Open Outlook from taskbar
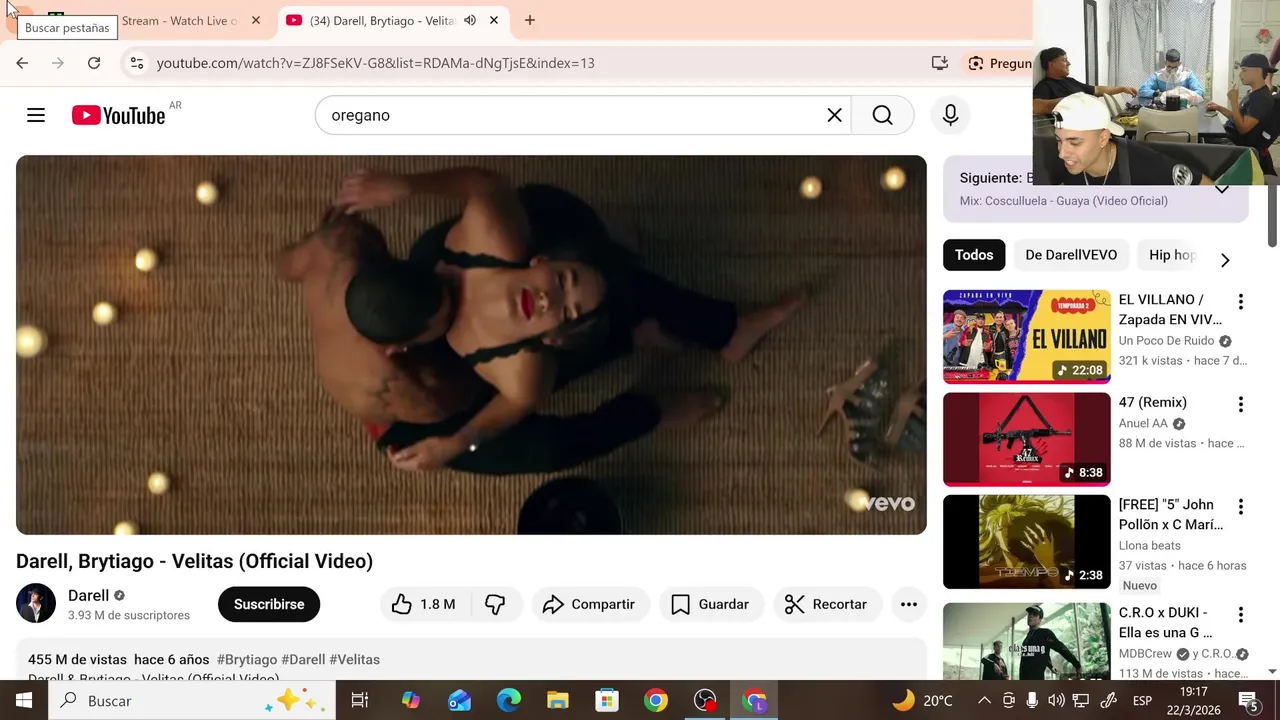 click(x=459, y=701)
